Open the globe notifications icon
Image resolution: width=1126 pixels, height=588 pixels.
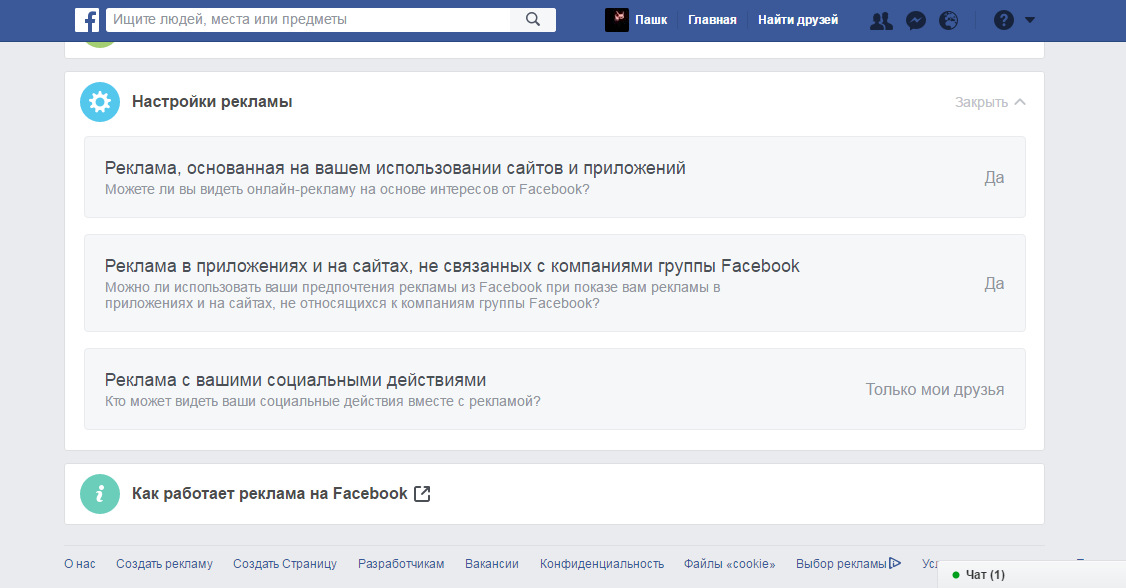tap(949, 21)
